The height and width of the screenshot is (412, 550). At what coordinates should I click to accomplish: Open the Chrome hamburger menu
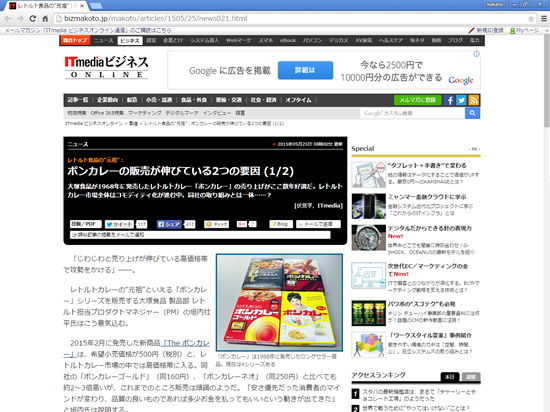pyautogui.click(x=544, y=19)
